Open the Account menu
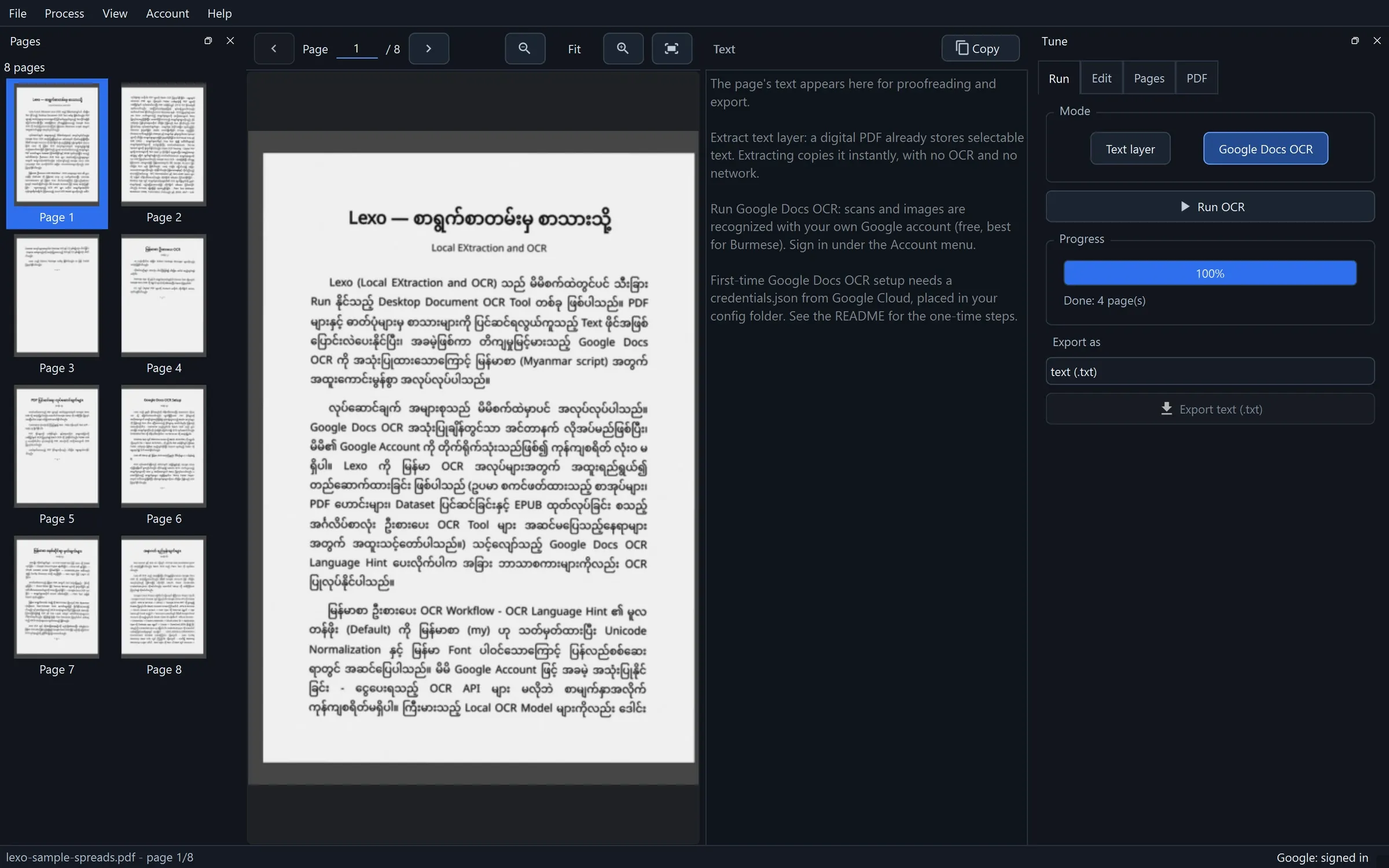 pyautogui.click(x=167, y=13)
